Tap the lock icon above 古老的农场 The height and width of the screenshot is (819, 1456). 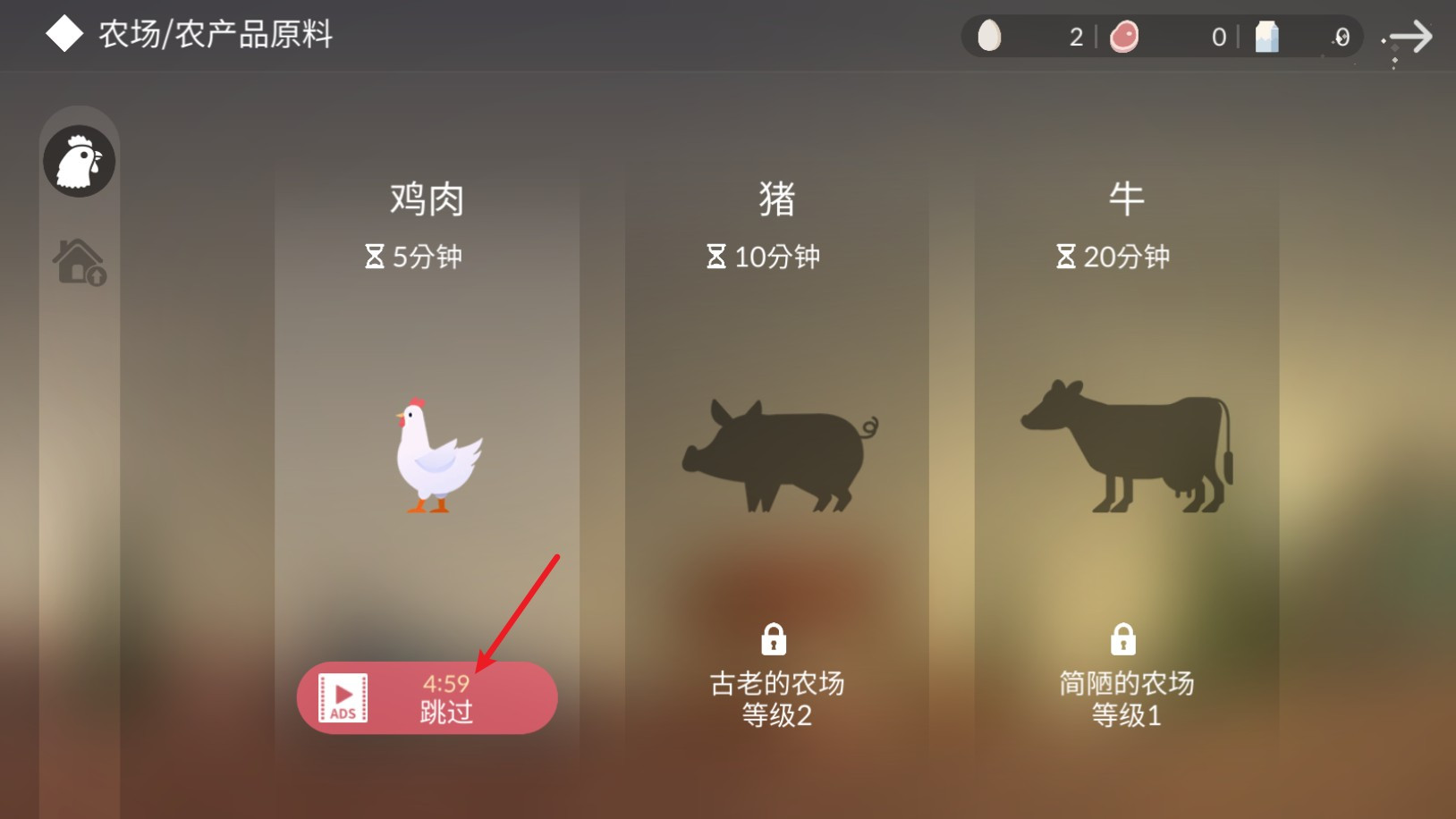tap(774, 639)
